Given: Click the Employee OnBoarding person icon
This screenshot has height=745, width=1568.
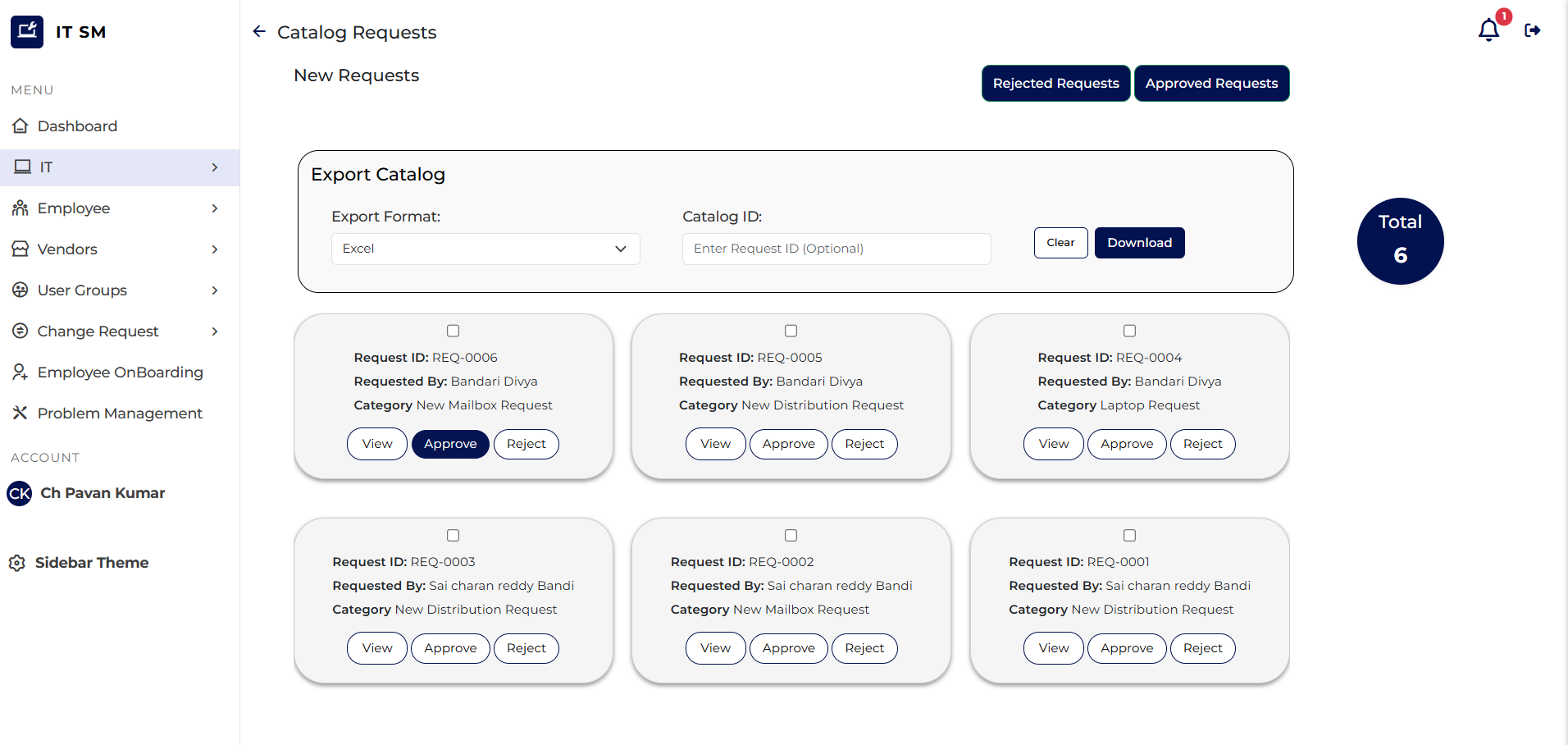Looking at the screenshot, I should coord(21,372).
